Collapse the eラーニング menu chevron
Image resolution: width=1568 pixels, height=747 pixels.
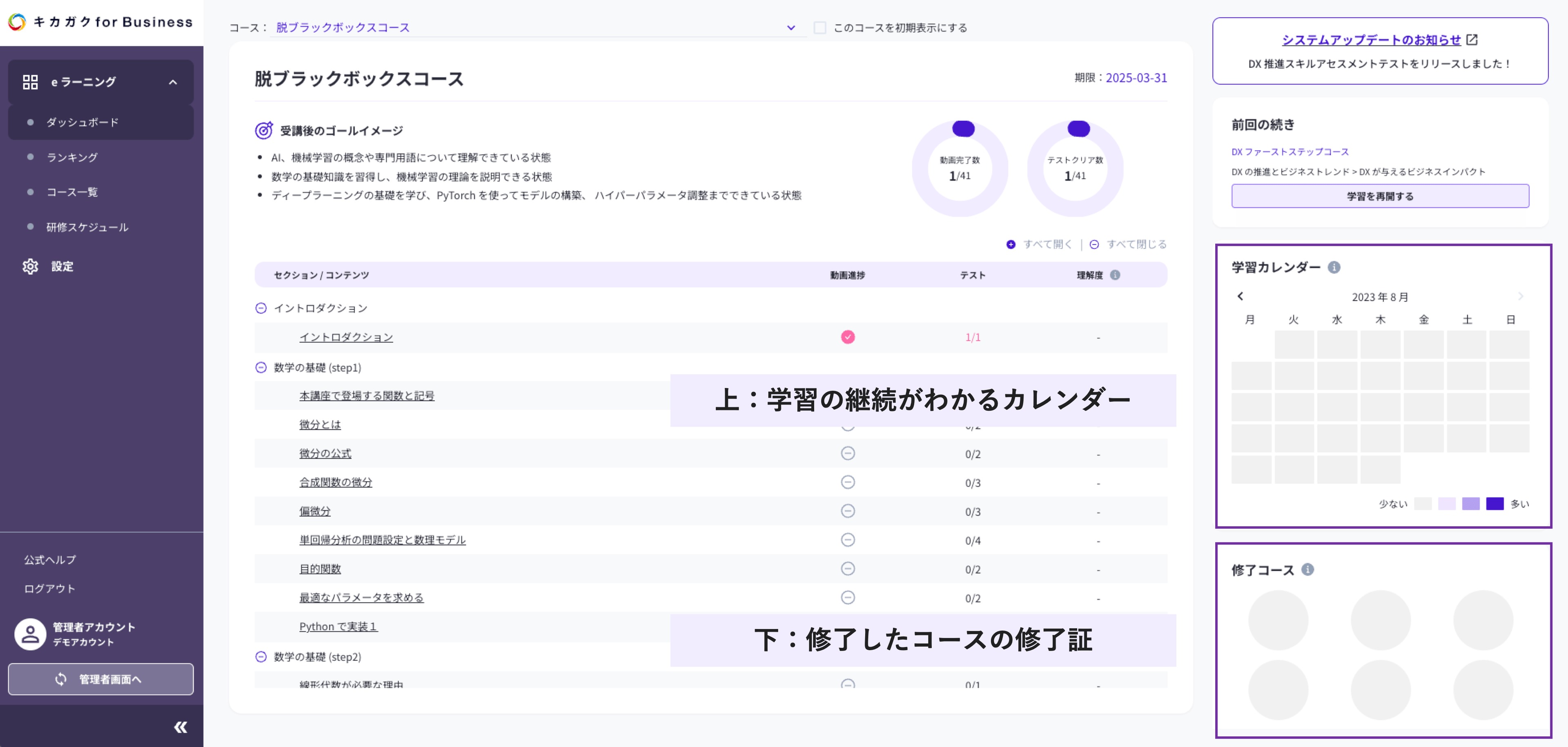pos(173,82)
